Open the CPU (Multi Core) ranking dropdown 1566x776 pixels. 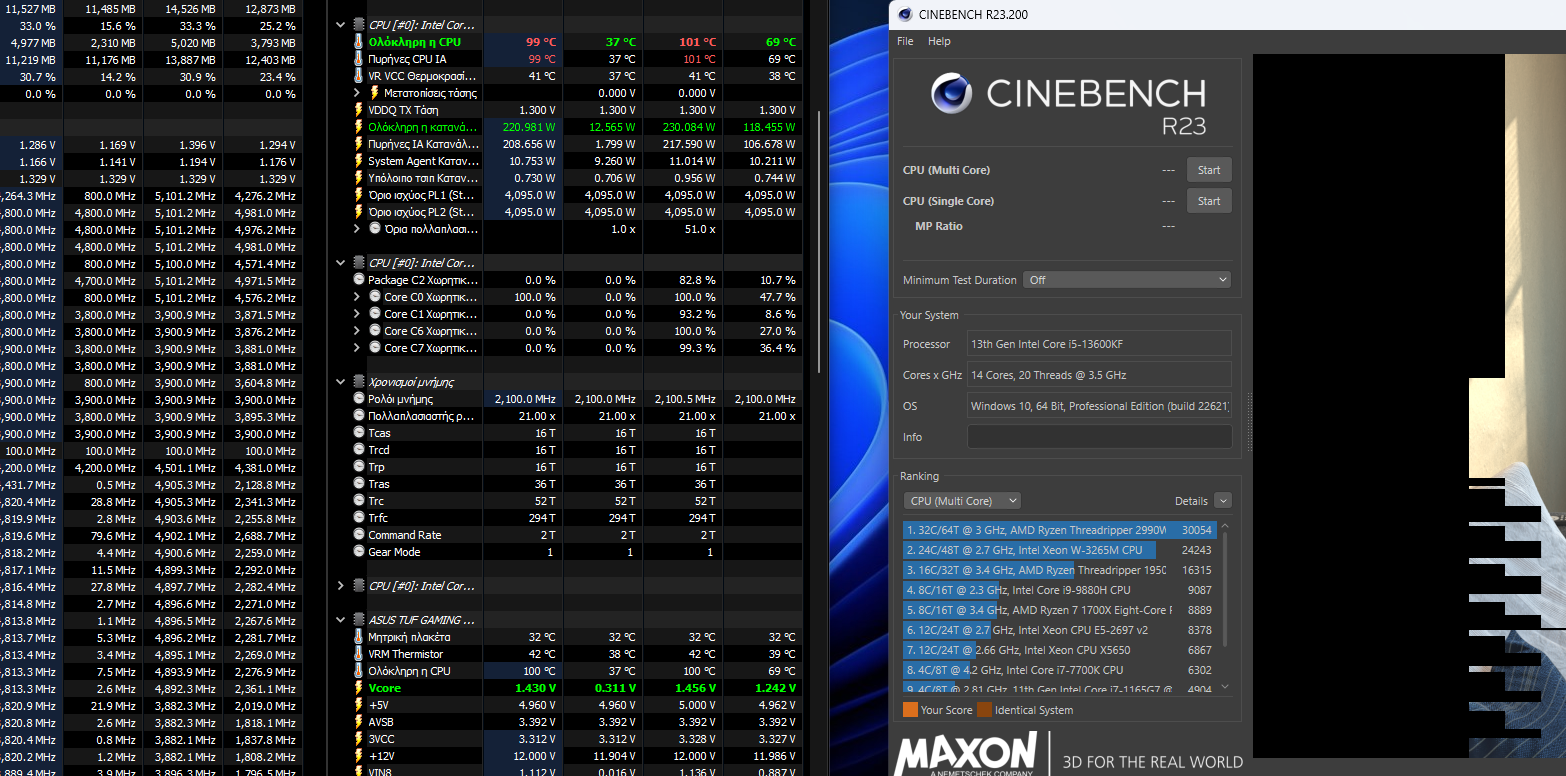(962, 501)
